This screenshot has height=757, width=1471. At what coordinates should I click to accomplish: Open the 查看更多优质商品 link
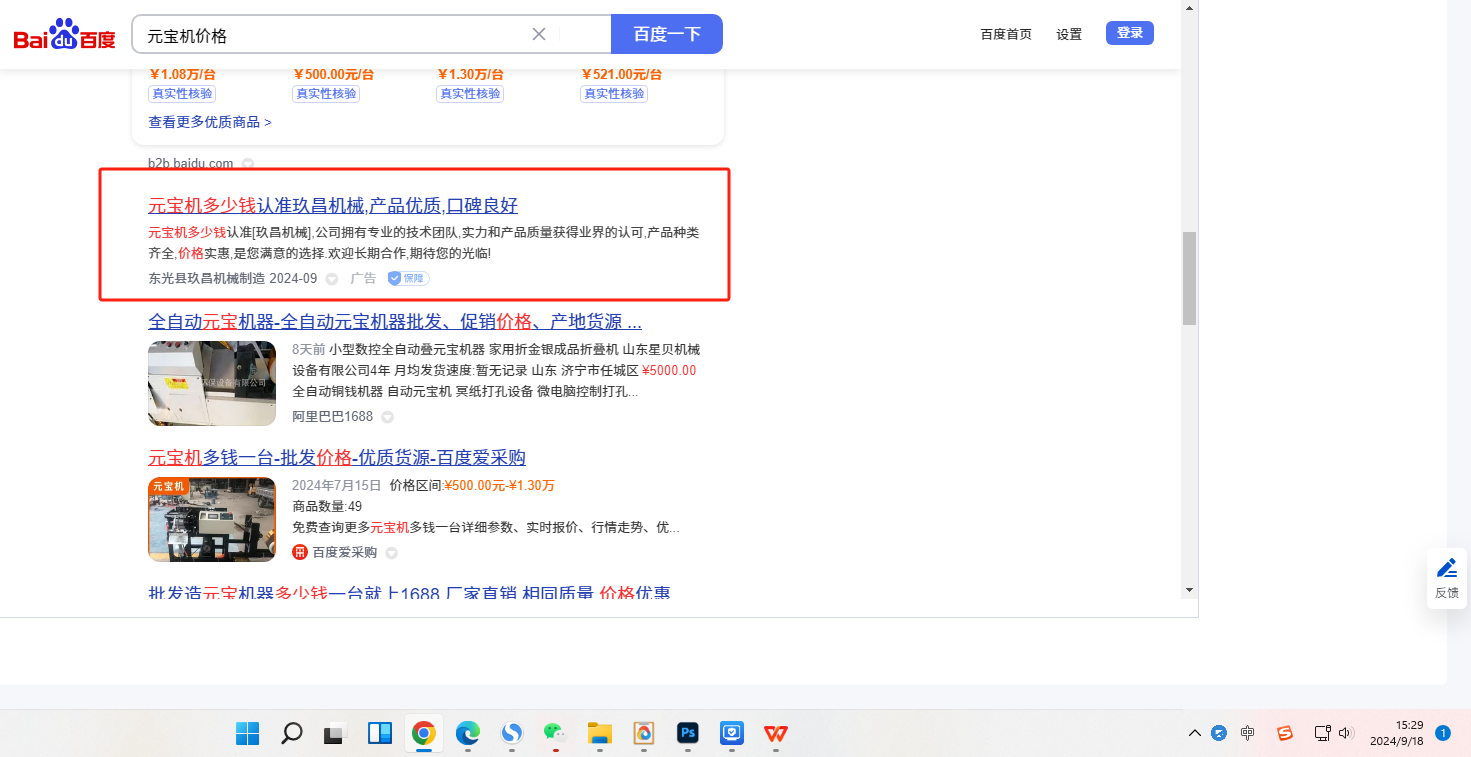[x=210, y=122]
